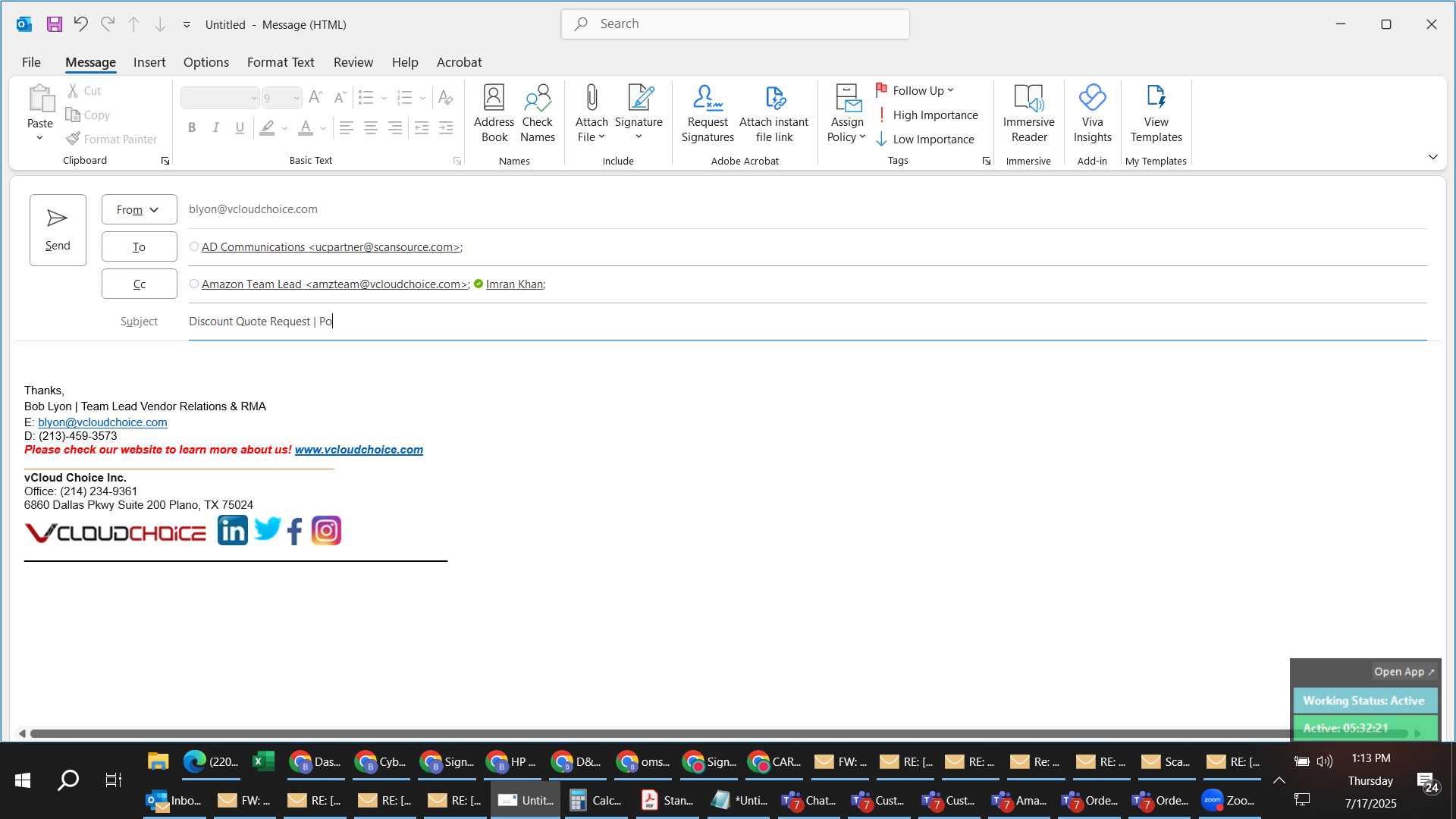Open Follow Up dropdown
The height and width of the screenshot is (819, 1456).
pos(915,90)
